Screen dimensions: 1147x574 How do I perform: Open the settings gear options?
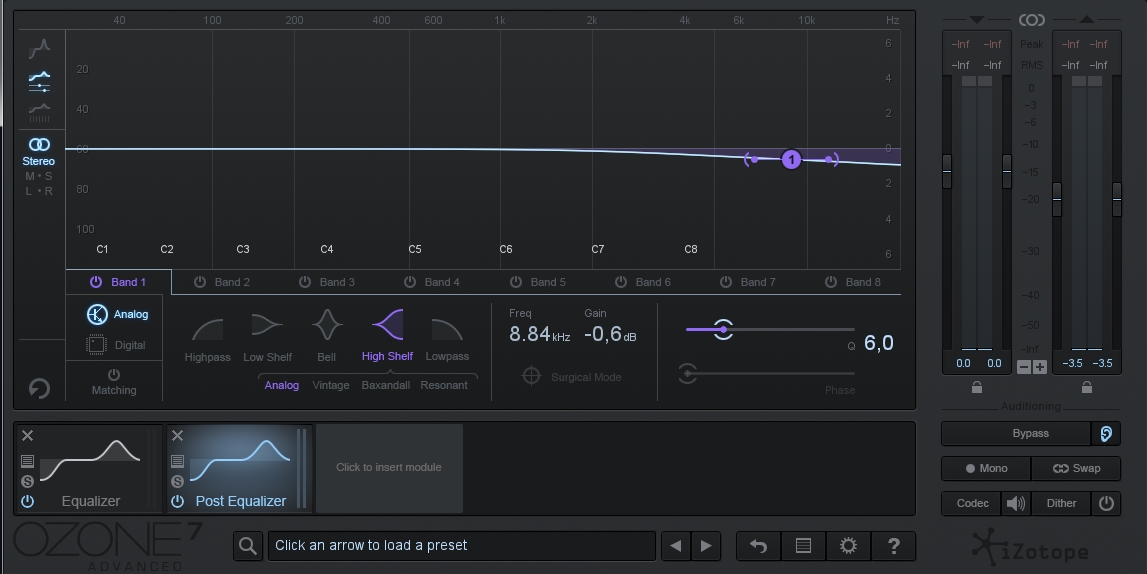(x=848, y=545)
